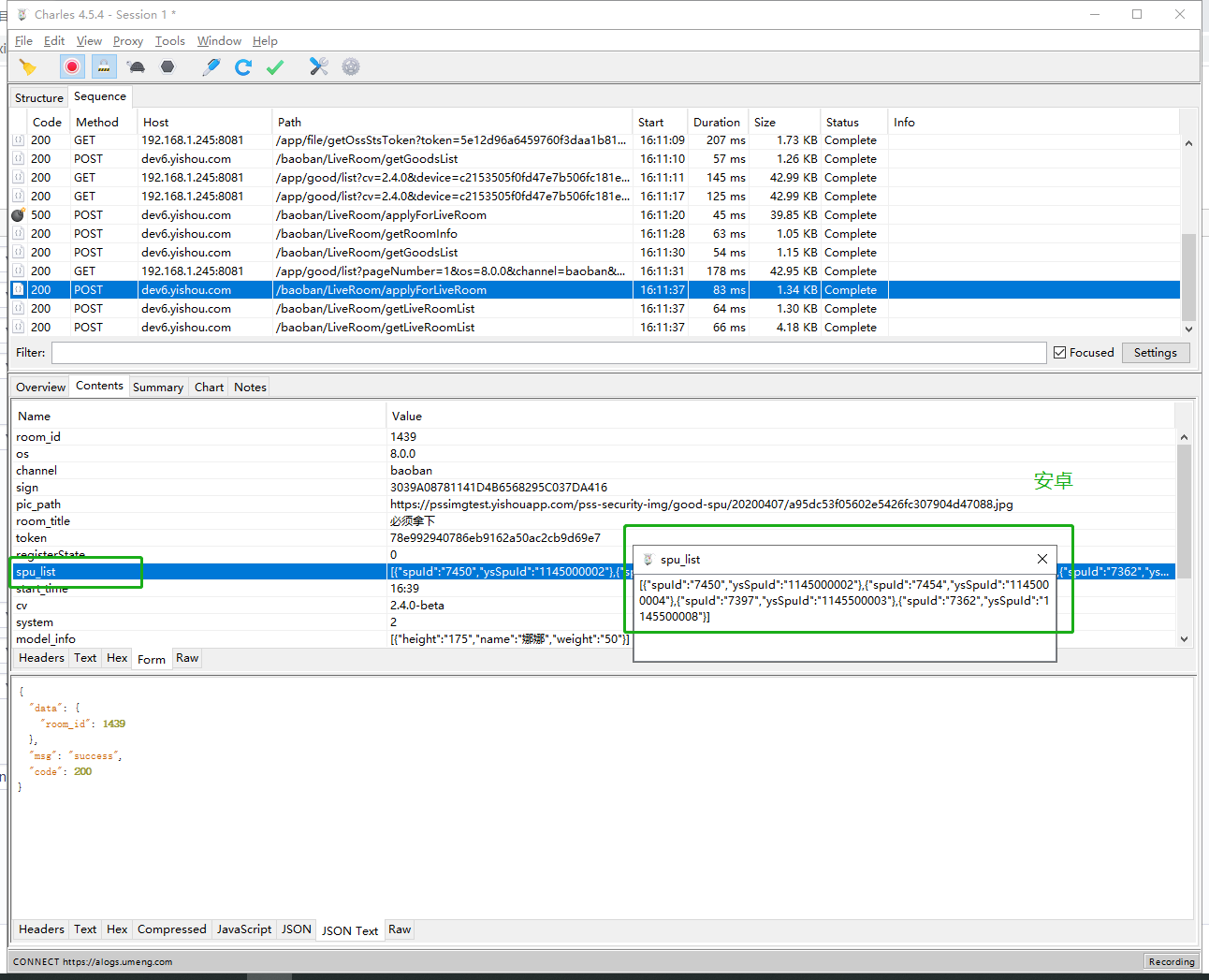Image resolution: width=1209 pixels, height=980 pixels.
Task: Open Settings gear icon in toolbar
Action: tap(351, 66)
